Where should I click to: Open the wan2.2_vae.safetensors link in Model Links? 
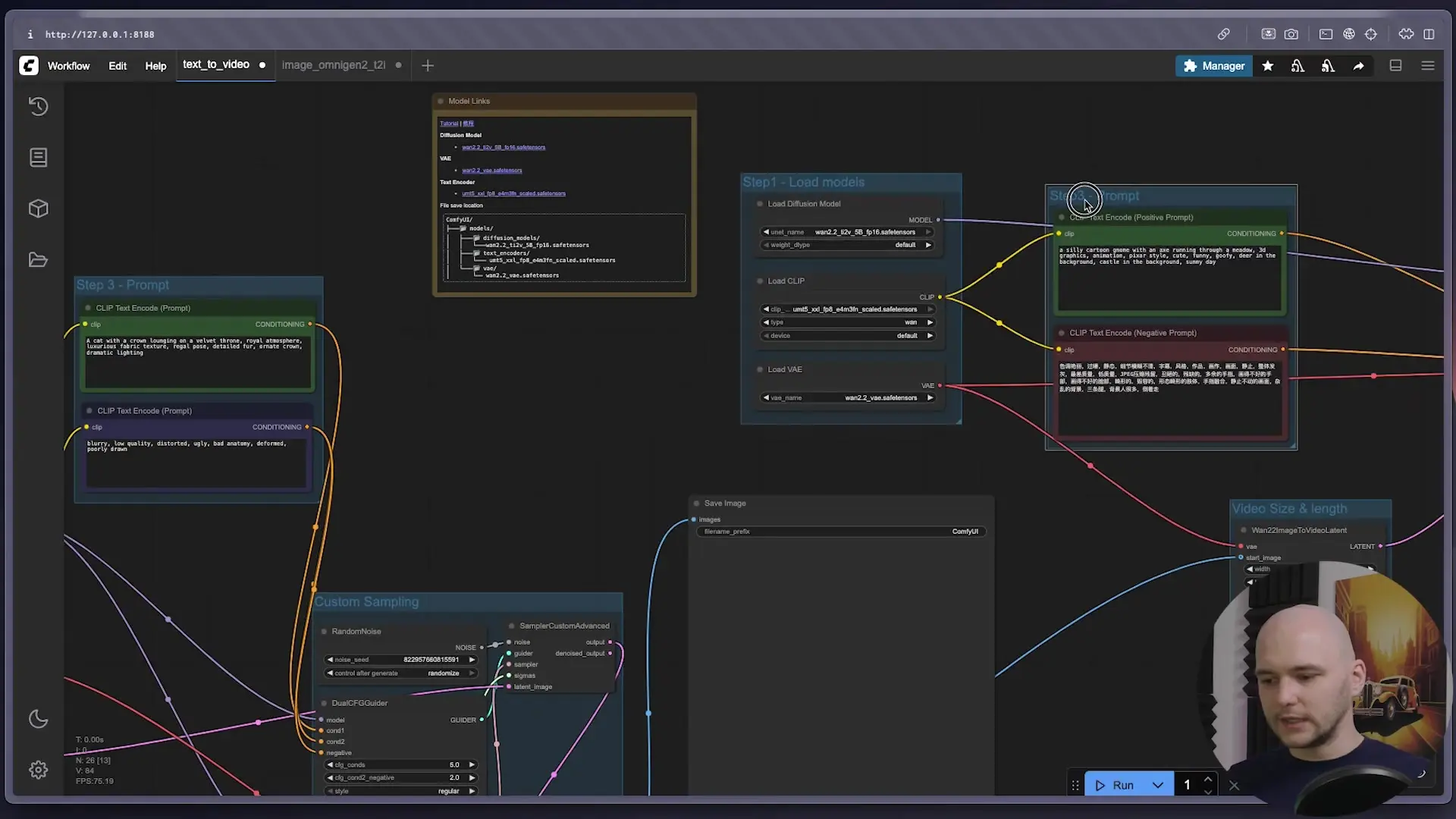492,171
